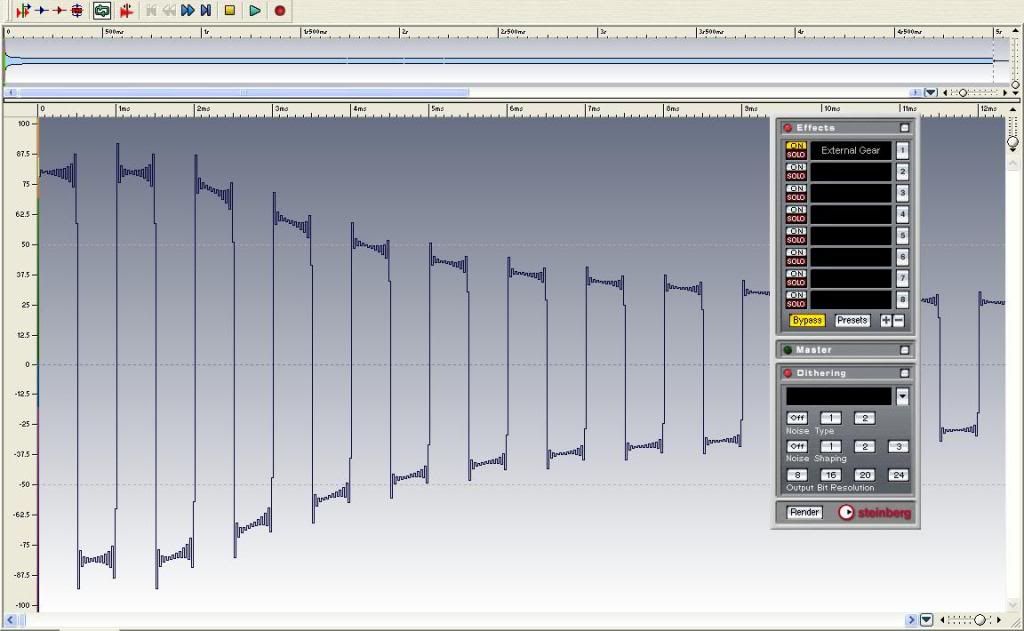Toggle the yellow Bypass button
Image resolution: width=1024 pixels, height=631 pixels.
[807, 321]
